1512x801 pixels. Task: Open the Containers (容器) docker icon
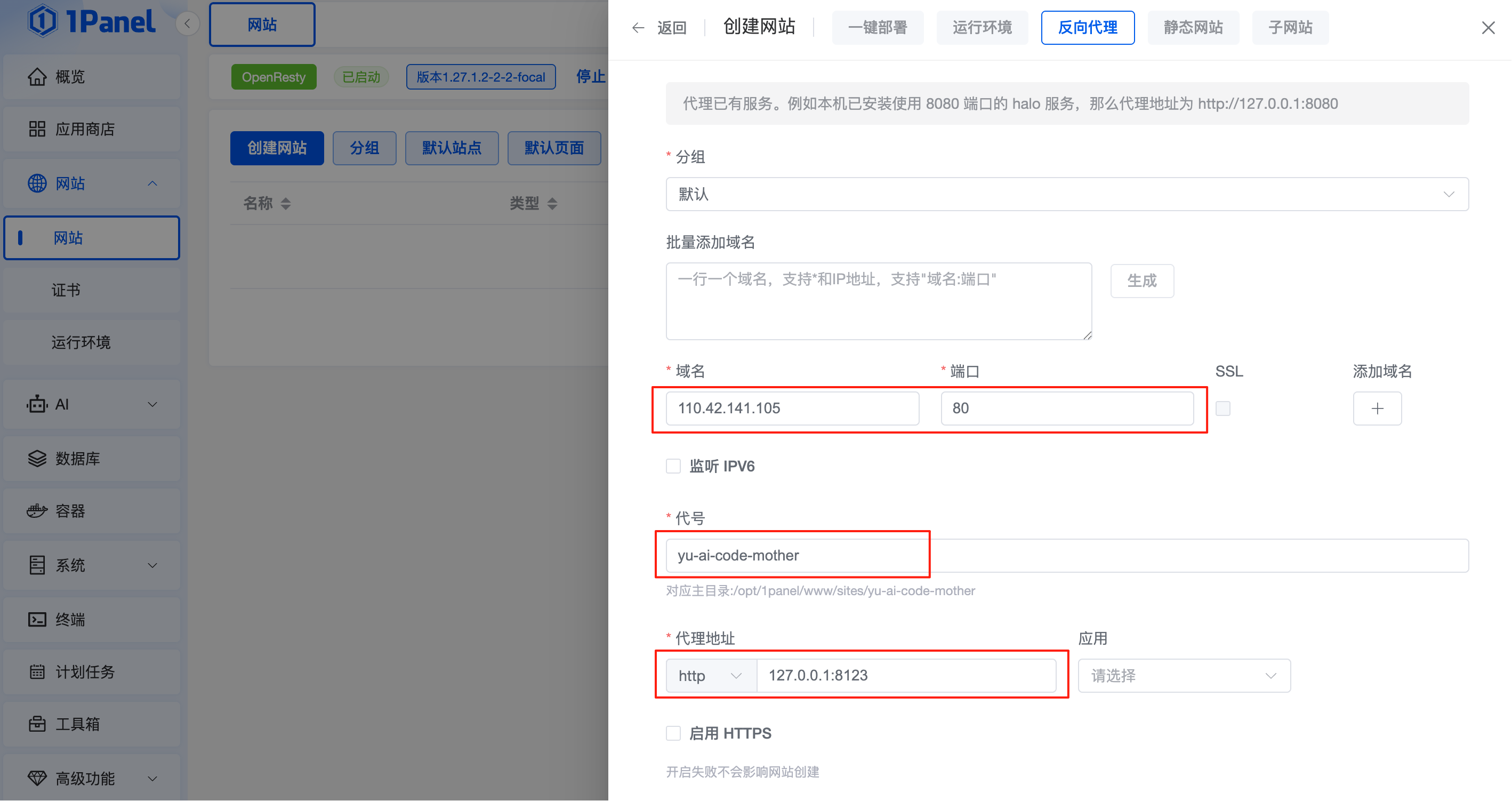point(37,511)
